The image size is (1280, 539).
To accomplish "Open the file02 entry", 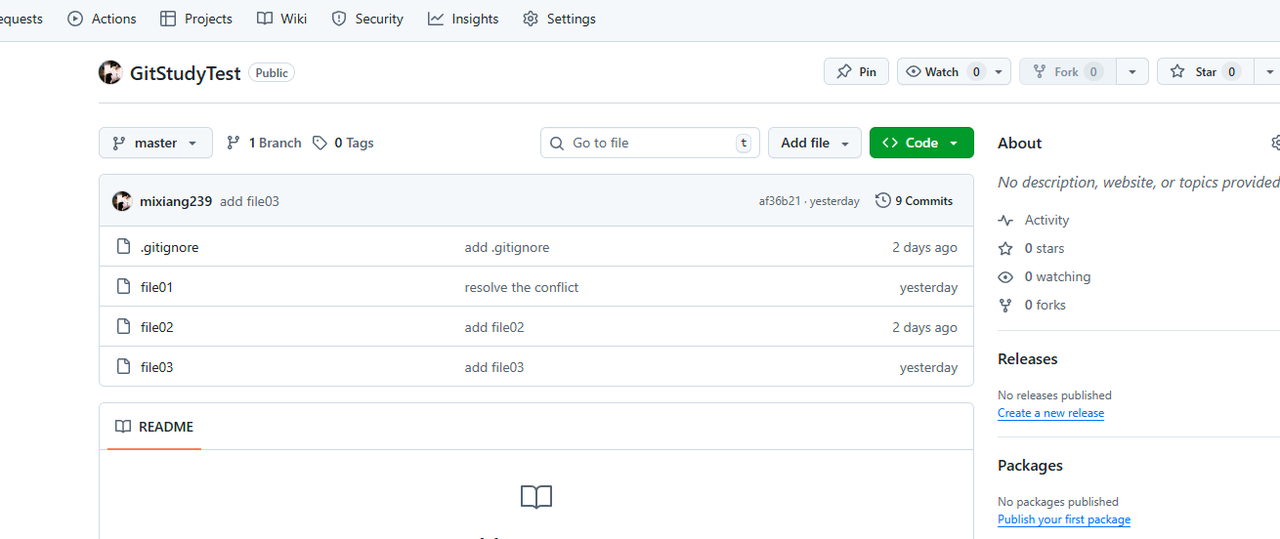I will pos(157,327).
